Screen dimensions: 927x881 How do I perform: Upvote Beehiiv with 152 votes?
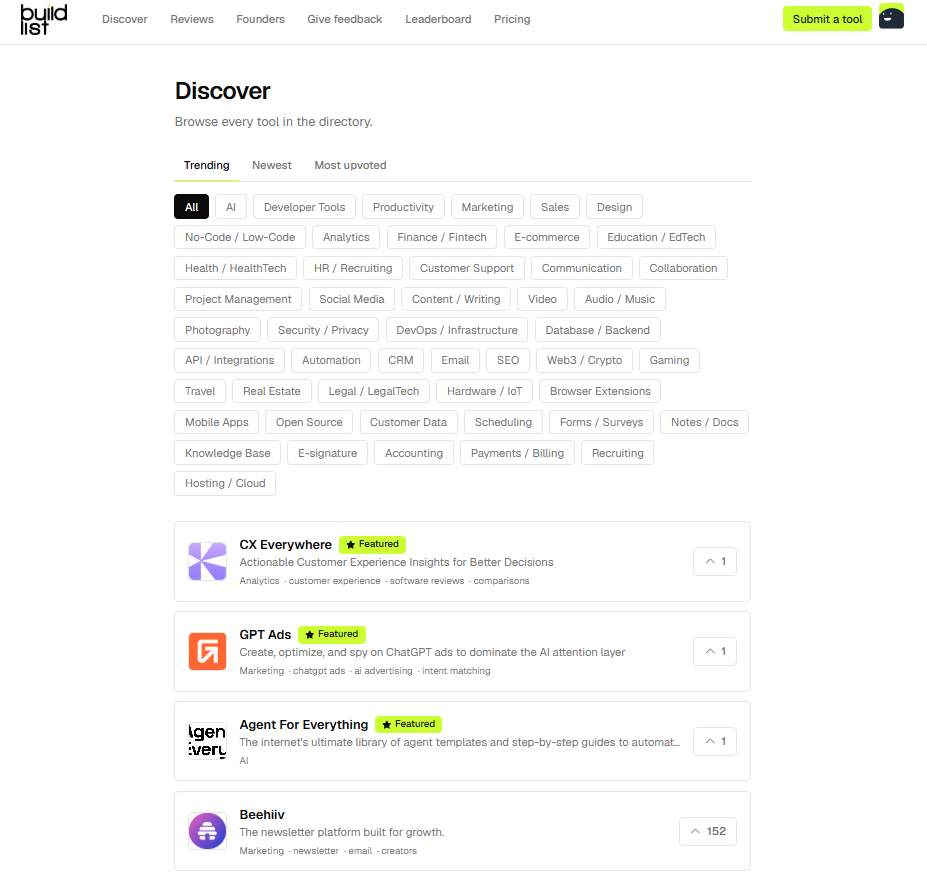[x=708, y=831]
